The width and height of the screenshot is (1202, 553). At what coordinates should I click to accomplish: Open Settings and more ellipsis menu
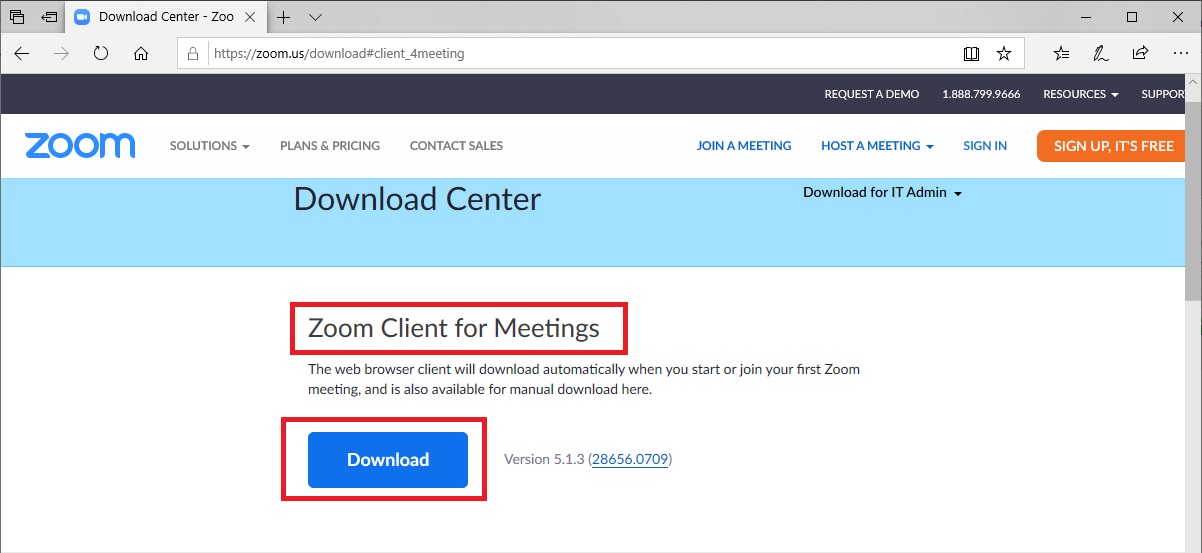1179,54
